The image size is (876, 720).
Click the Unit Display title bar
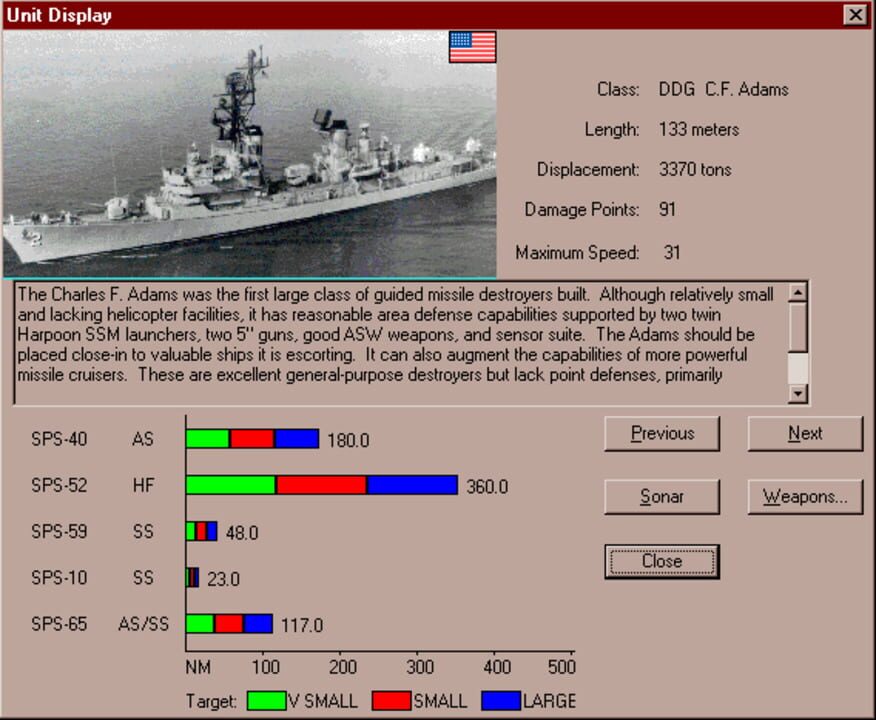(400, 15)
